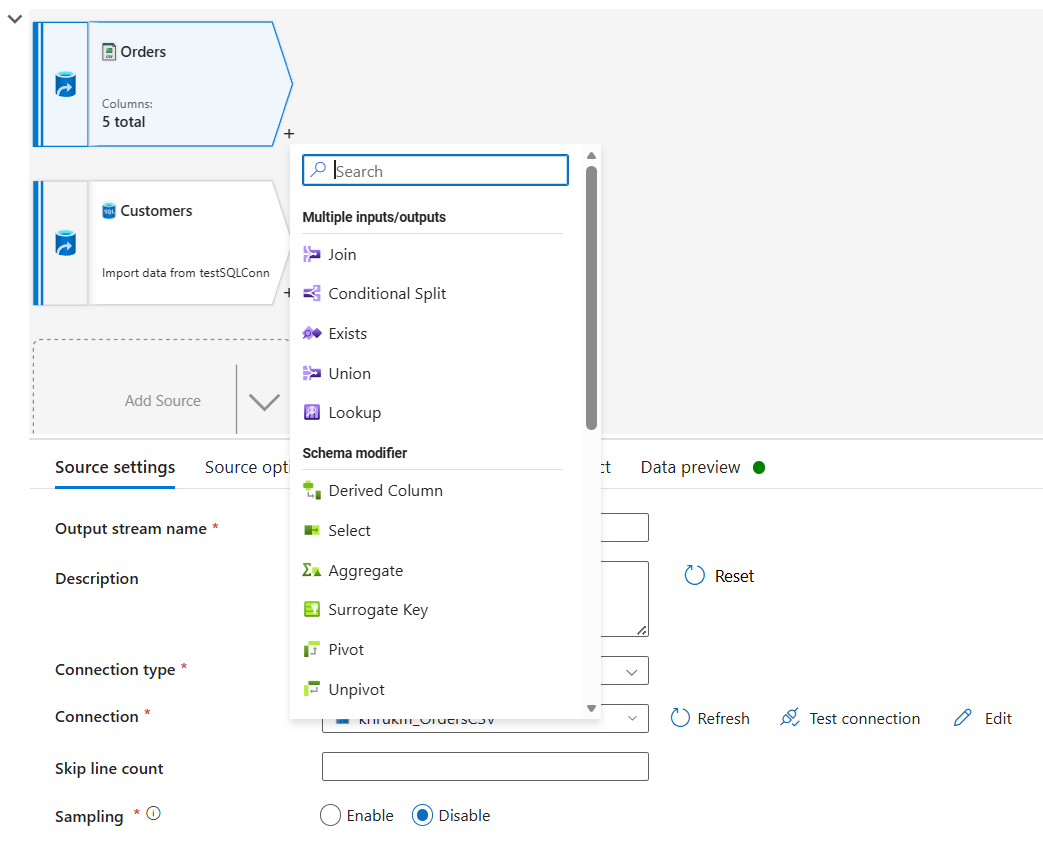This screenshot has height=860, width=1043.
Task: Collapse the data flow canvas chevron
Action: click(x=15, y=19)
